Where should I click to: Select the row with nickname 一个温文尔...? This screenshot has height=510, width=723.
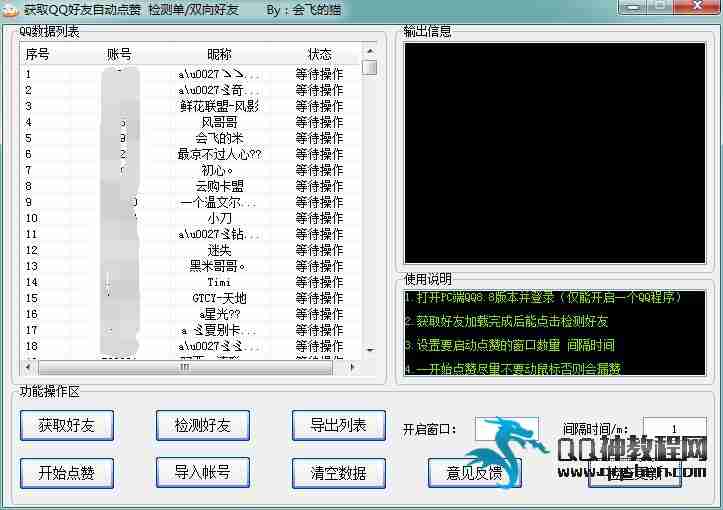191,202
